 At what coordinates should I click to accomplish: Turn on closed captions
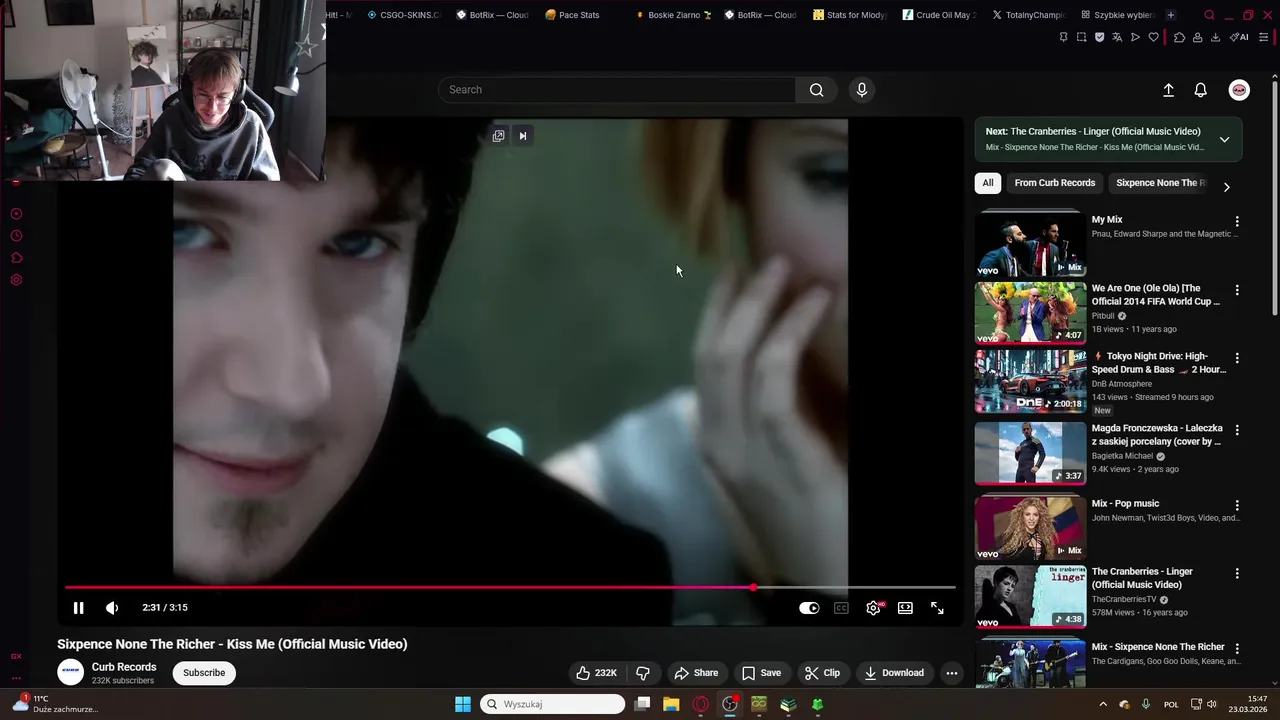point(841,608)
